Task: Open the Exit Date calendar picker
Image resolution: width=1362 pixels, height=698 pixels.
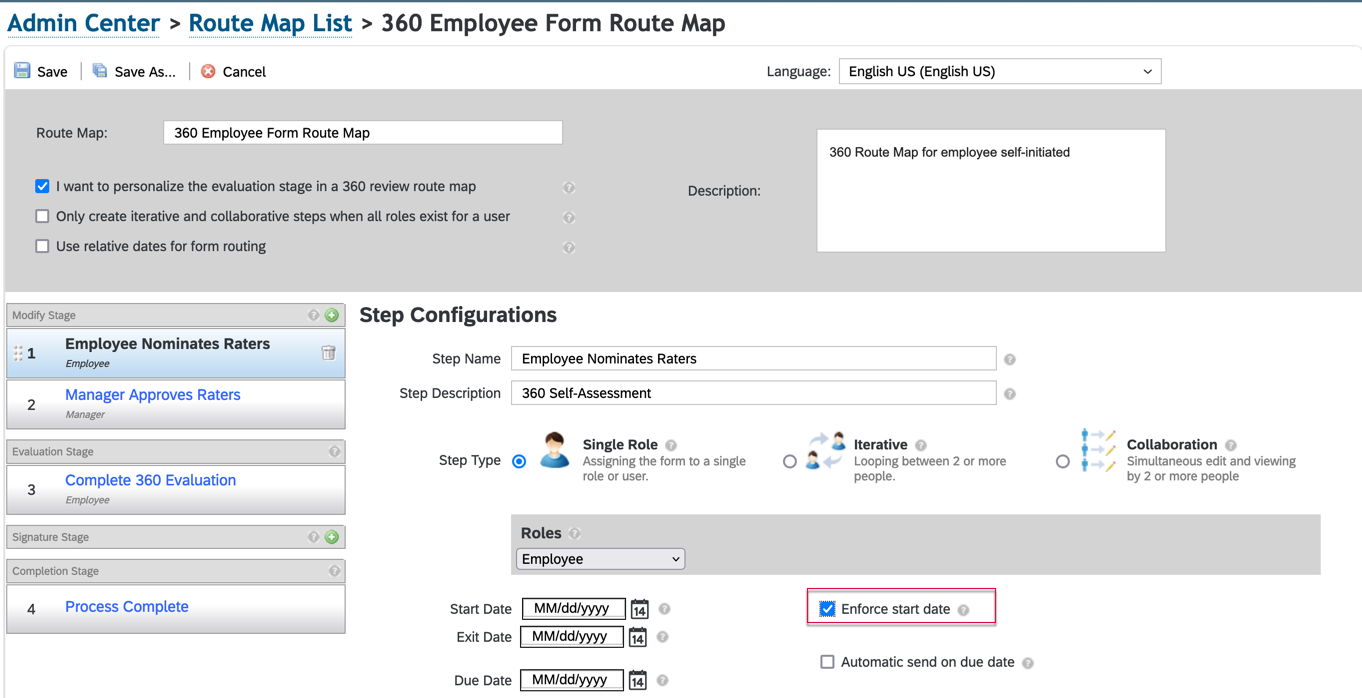Action: click(x=637, y=637)
